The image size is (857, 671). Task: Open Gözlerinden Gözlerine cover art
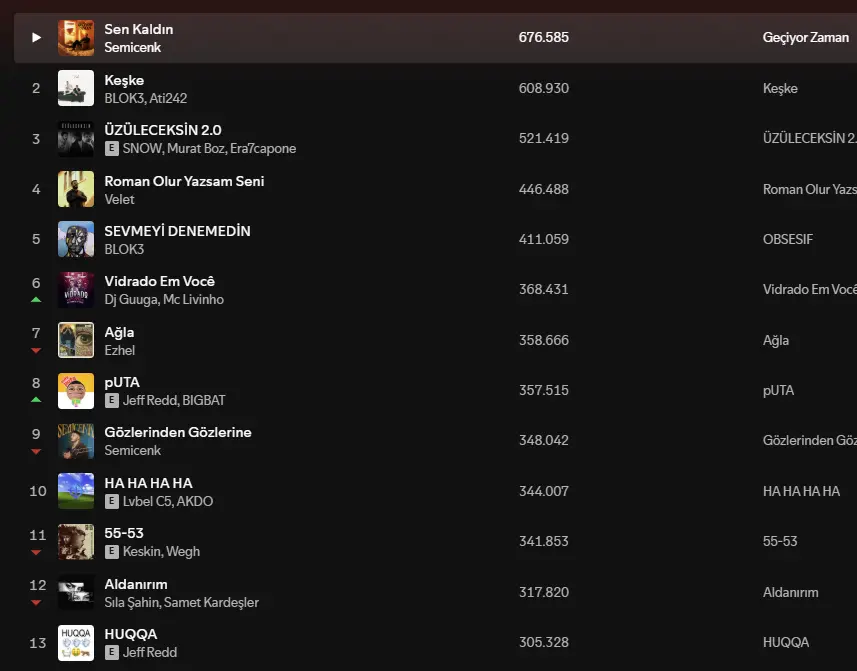click(x=76, y=441)
